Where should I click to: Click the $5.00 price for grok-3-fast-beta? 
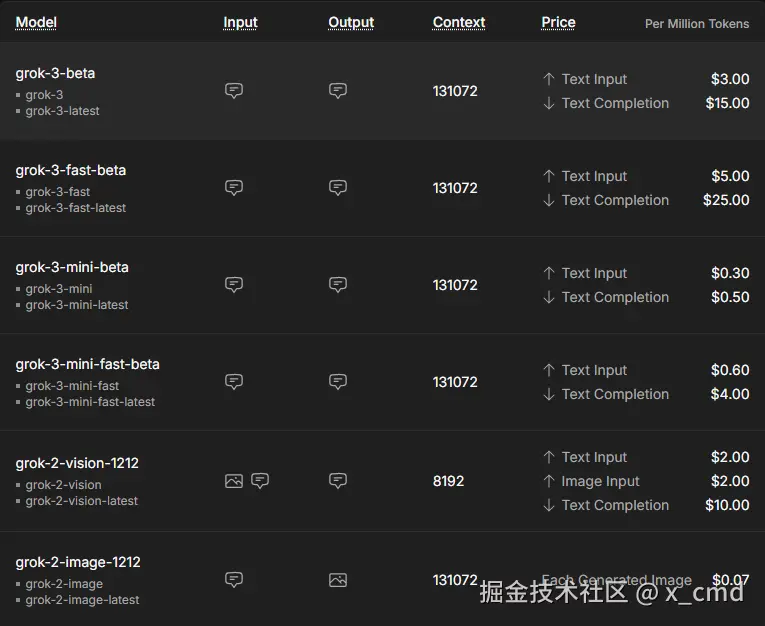(730, 176)
